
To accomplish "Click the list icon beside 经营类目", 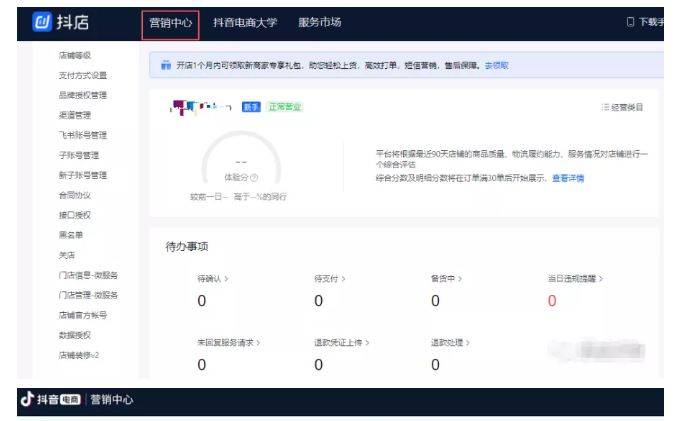I will point(605,107).
